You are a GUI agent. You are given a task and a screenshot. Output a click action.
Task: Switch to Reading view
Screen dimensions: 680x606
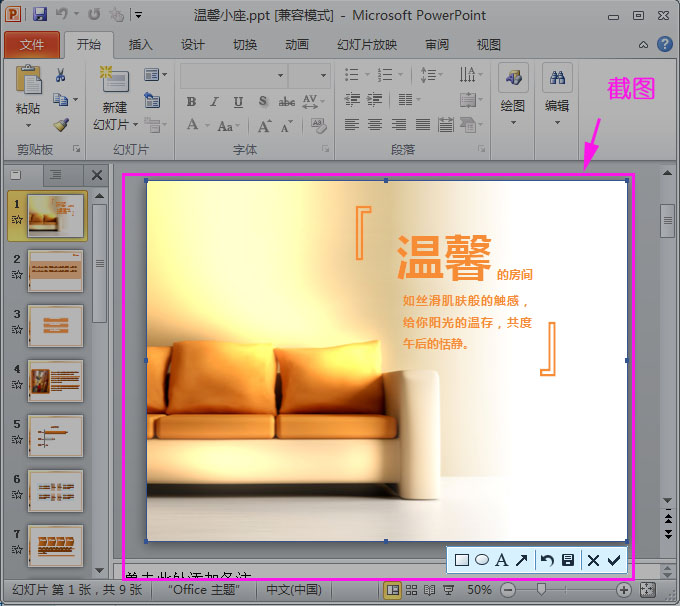click(429, 590)
